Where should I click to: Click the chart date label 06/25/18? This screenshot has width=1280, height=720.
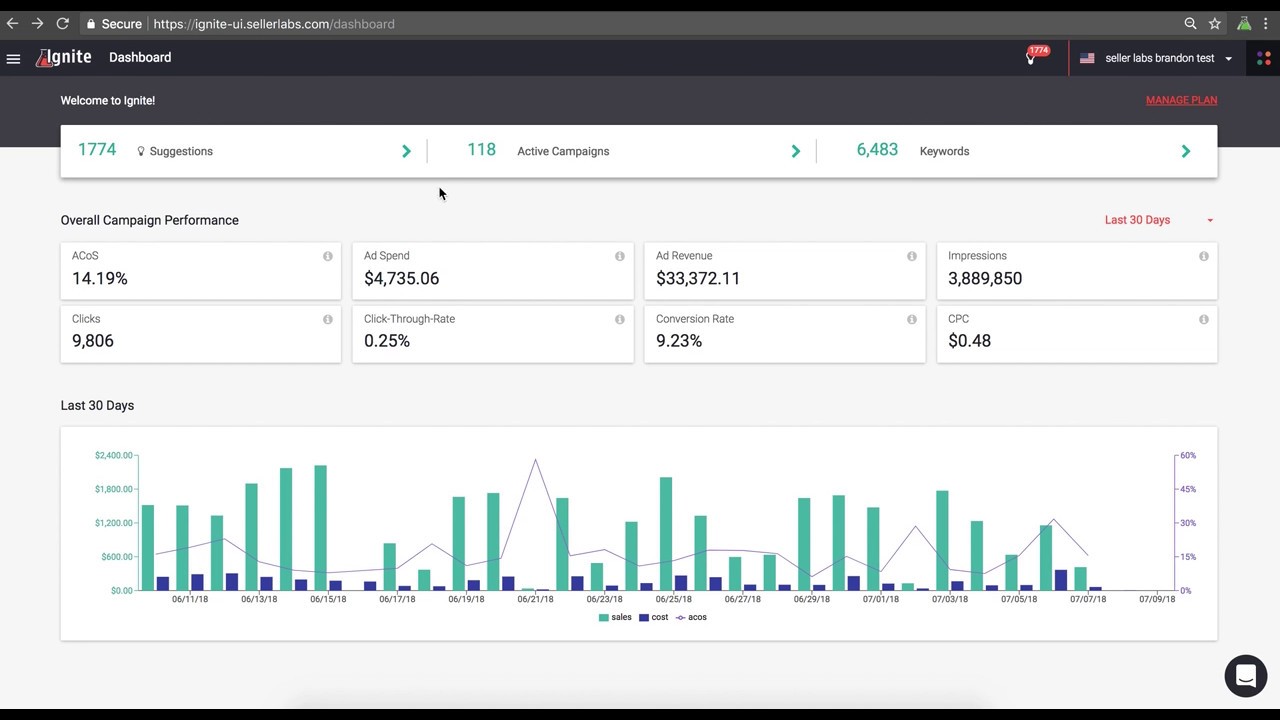pos(673,599)
